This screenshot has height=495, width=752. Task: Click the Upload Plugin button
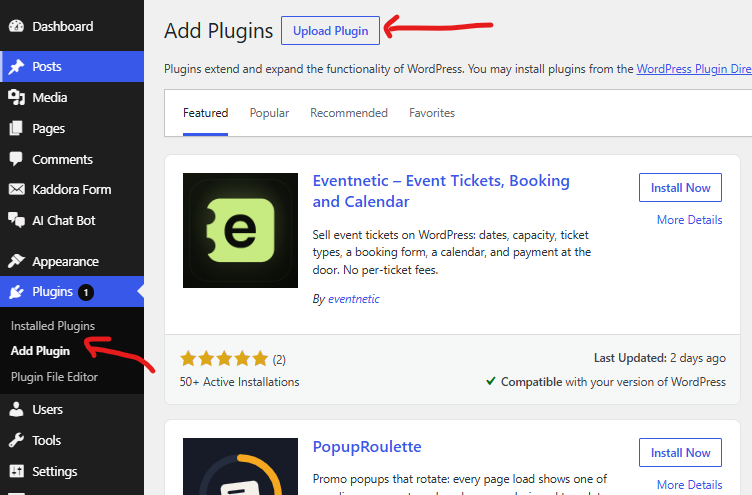click(330, 31)
